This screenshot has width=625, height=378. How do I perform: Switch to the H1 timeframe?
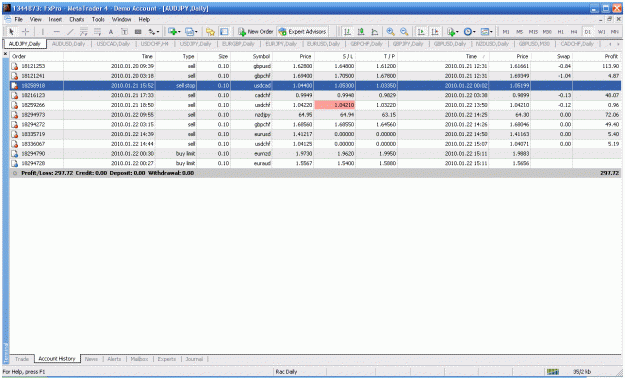coord(560,32)
